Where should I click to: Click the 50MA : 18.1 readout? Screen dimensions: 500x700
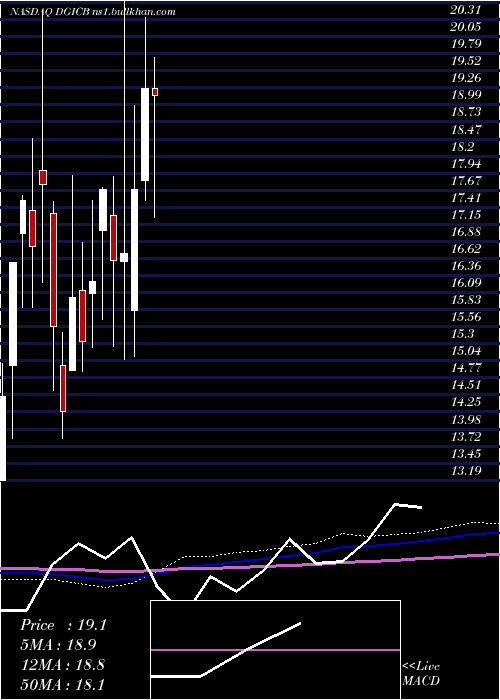[x=63, y=684]
